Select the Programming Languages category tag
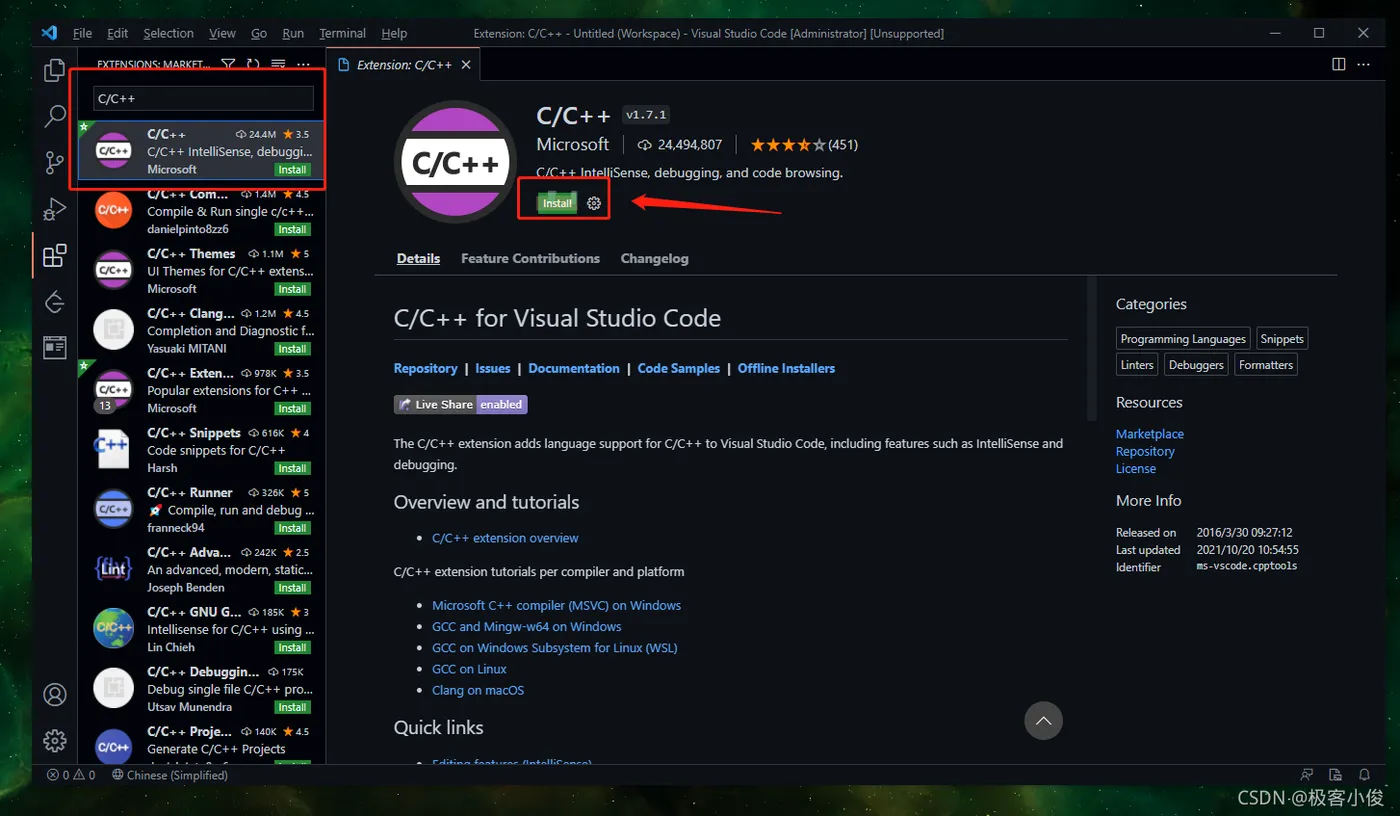The height and width of the screenshot is (816, 1400). click(x=1183, y=339)
